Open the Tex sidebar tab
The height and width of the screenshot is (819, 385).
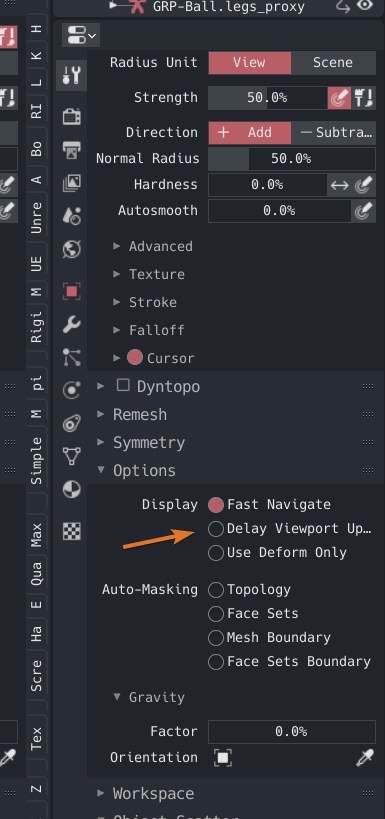coord(36,739)
